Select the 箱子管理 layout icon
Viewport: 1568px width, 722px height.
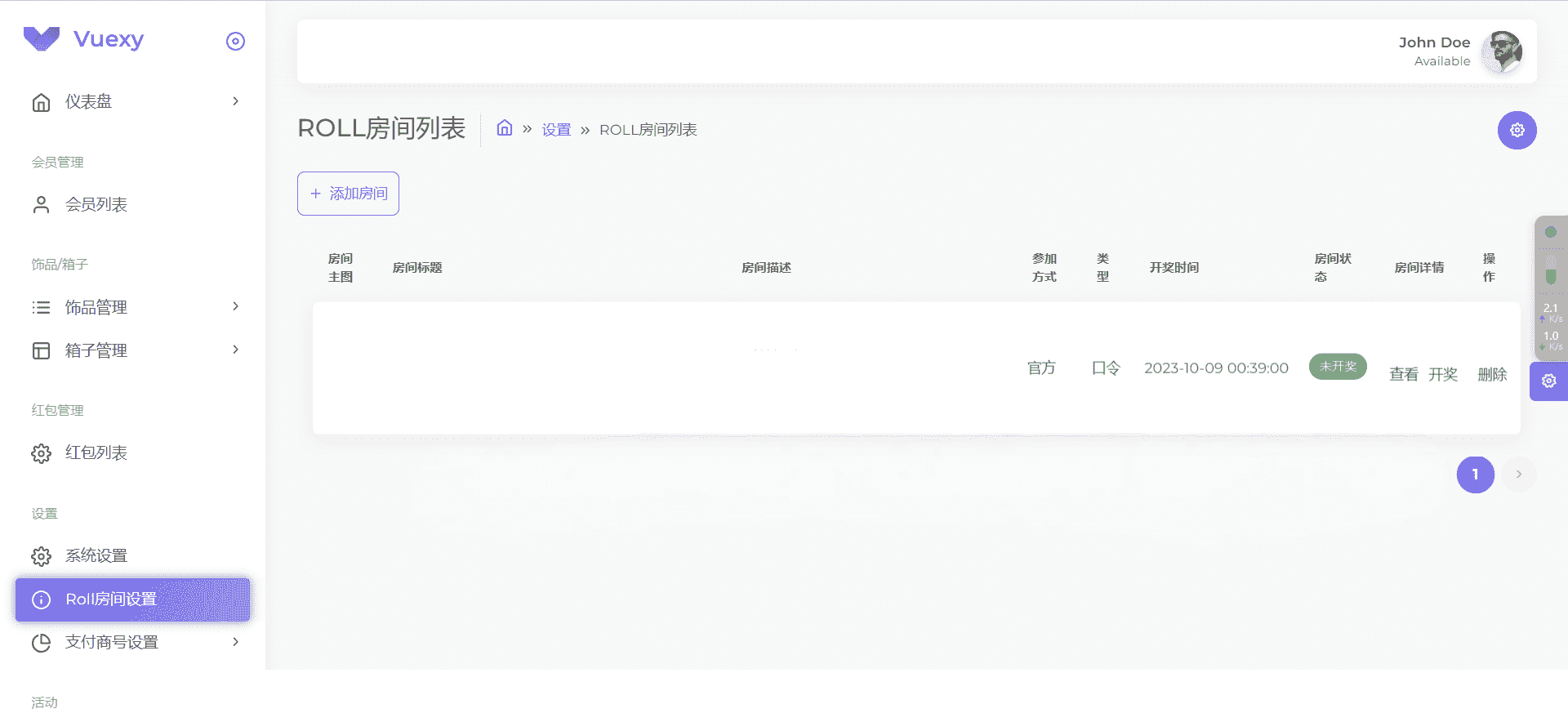tap(41, 350)
